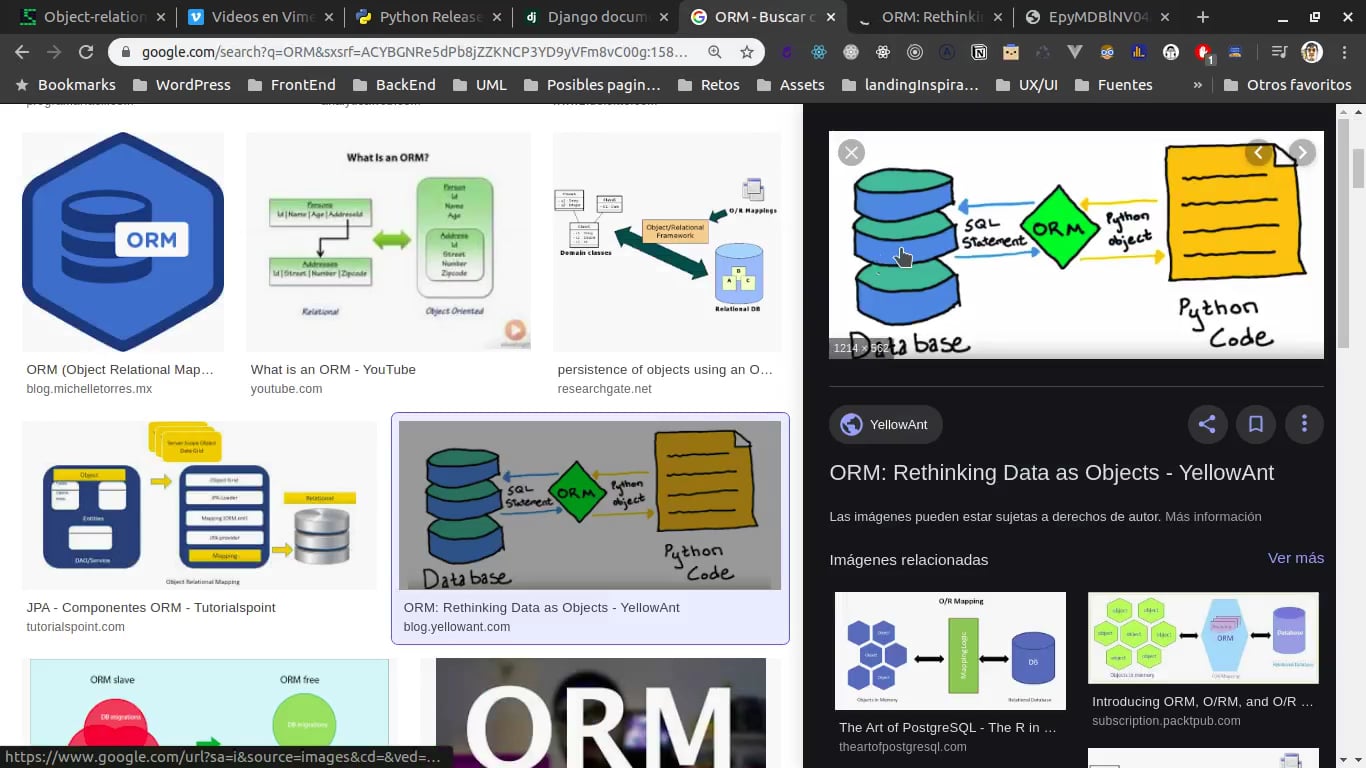This screenshot has width=1366, height=768.
Task: Click the tutorialspoint.com source text
Action: coord(75,627)
